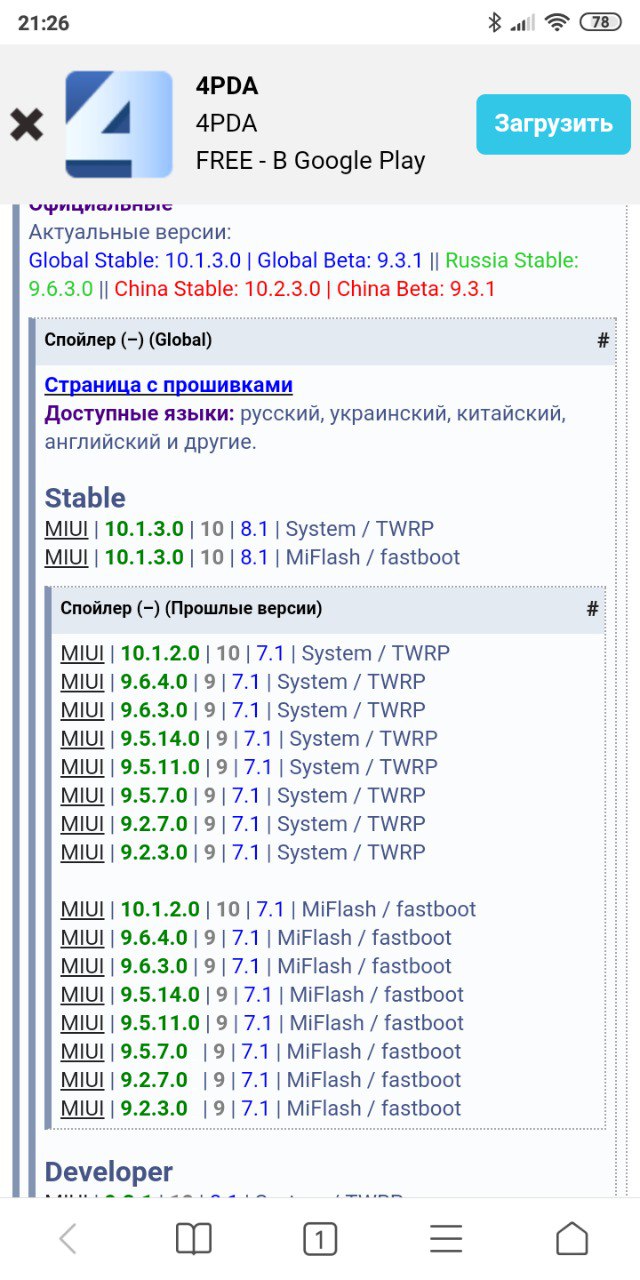The height and width of the screenshot is (1280, 640).
Task: Select the Russia Stable: text
Action: 512,261
